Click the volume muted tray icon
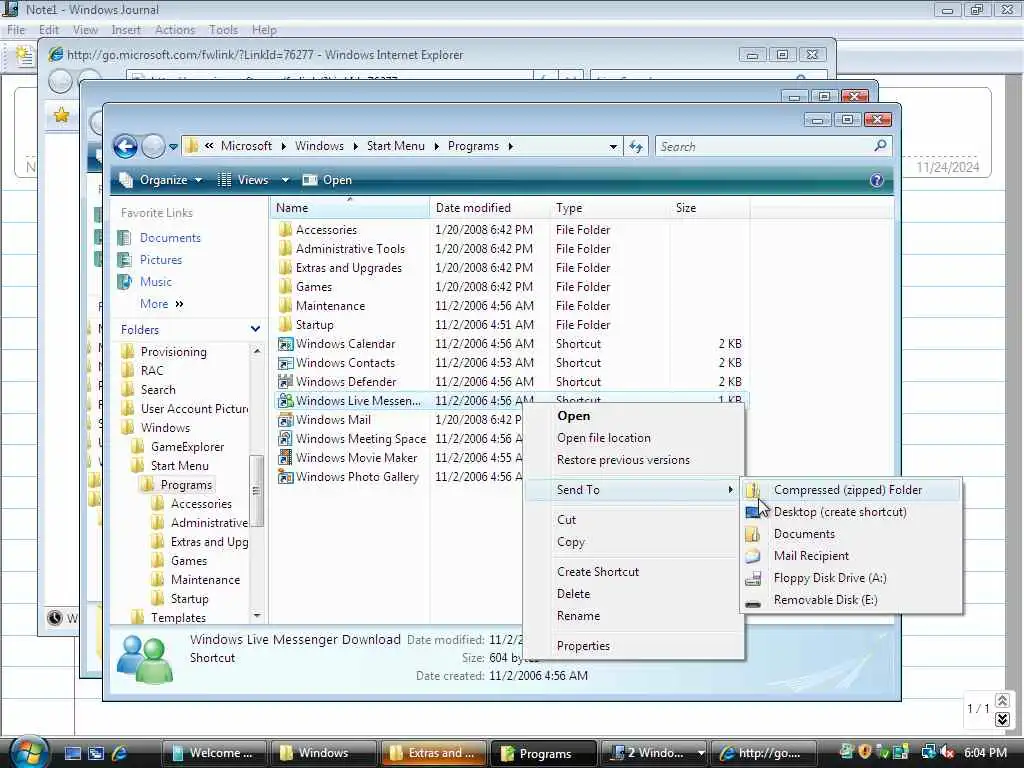 tap(948, 752)
